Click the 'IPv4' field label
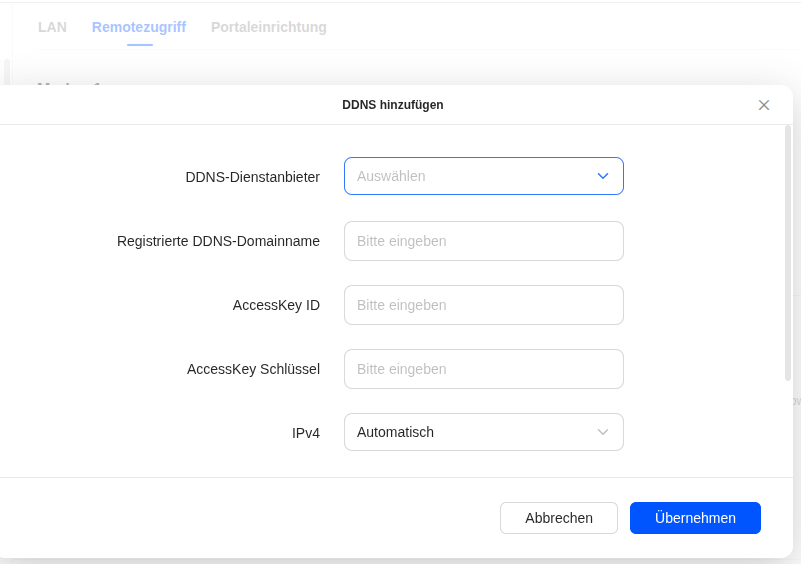The width and height of the screenshot is (801, 564). (305, 433)
